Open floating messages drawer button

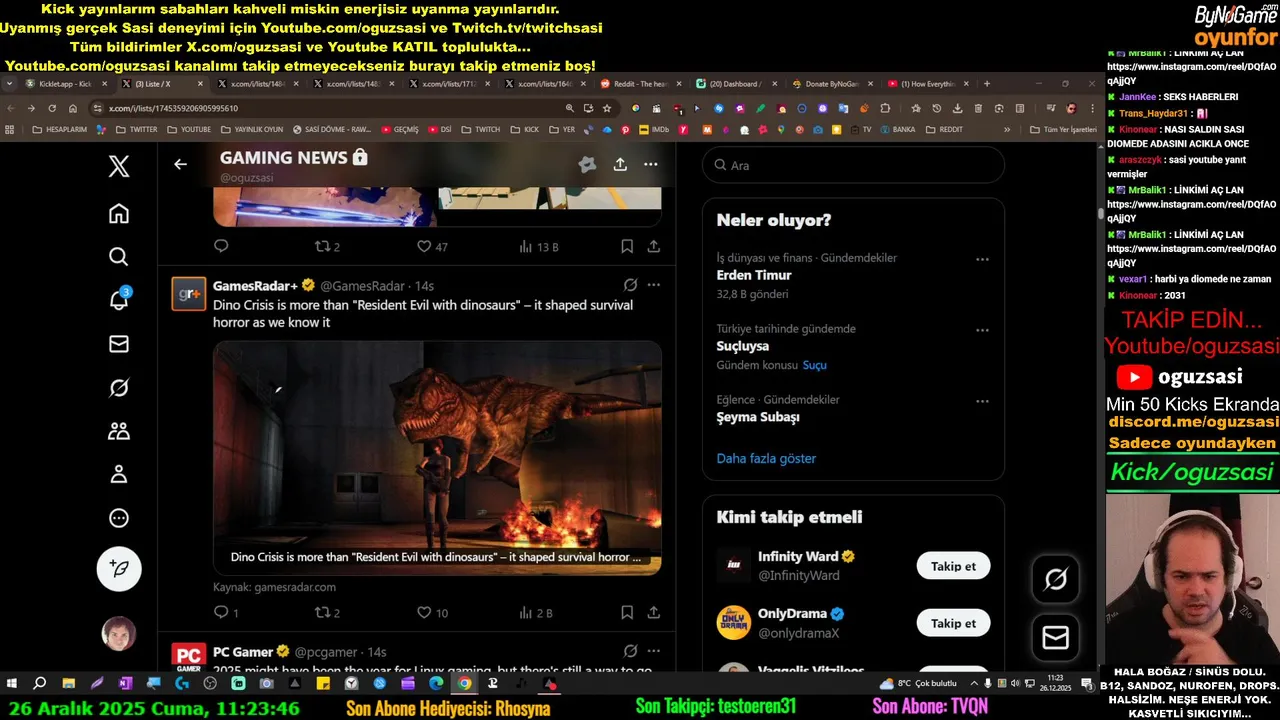(x=1055, y=637)
